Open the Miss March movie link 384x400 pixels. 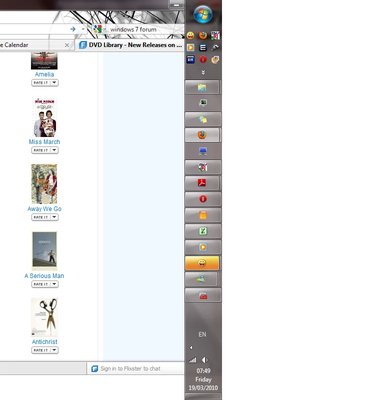tap(44, 142)
